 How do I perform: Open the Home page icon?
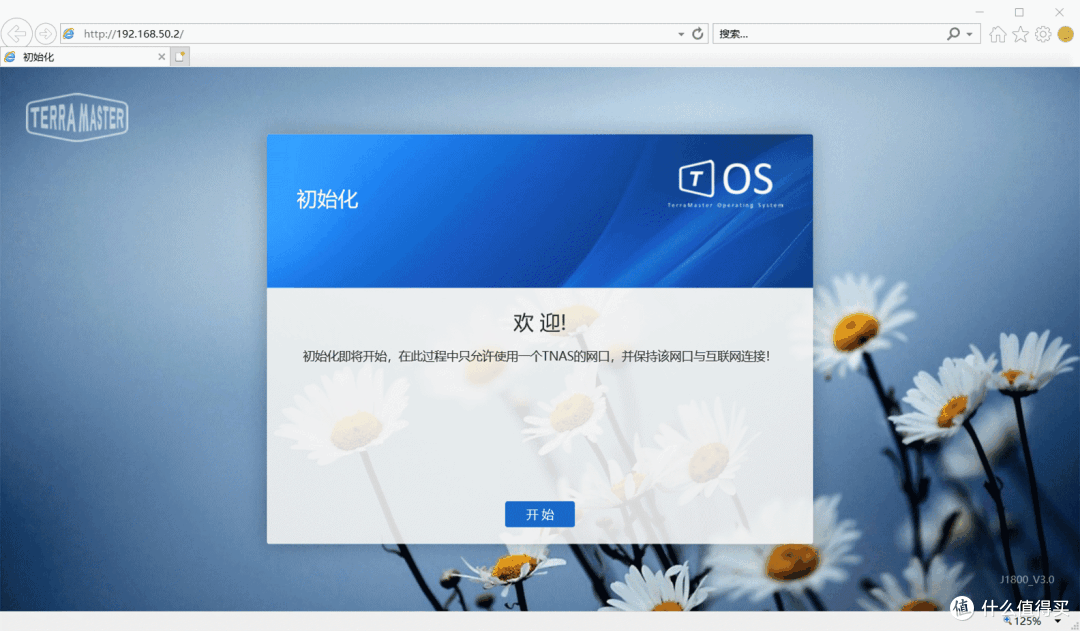click(997, 34)
